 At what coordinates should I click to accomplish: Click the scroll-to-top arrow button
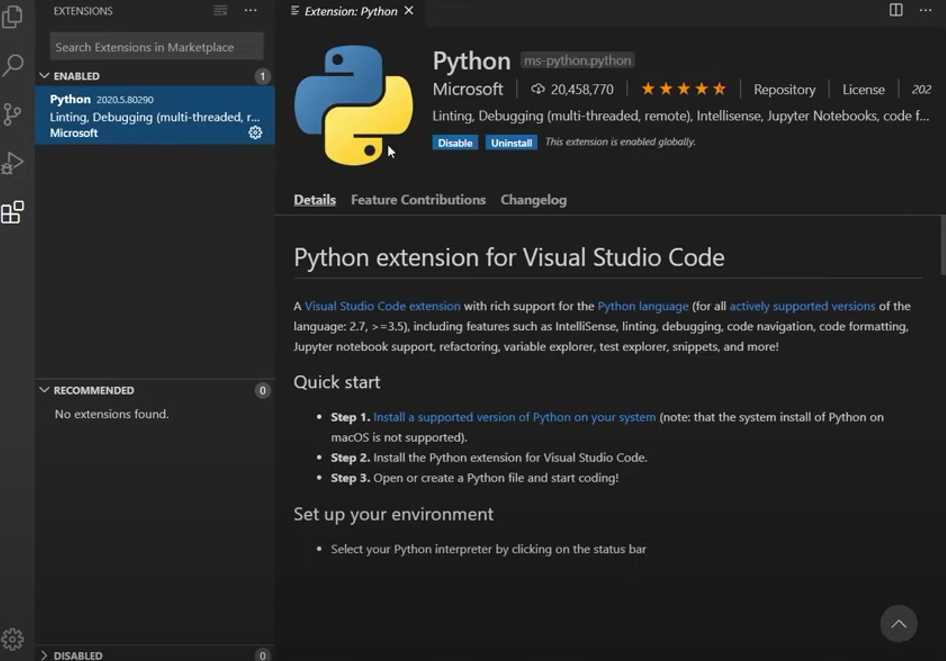pyautogui.click(x=898, y=624)
